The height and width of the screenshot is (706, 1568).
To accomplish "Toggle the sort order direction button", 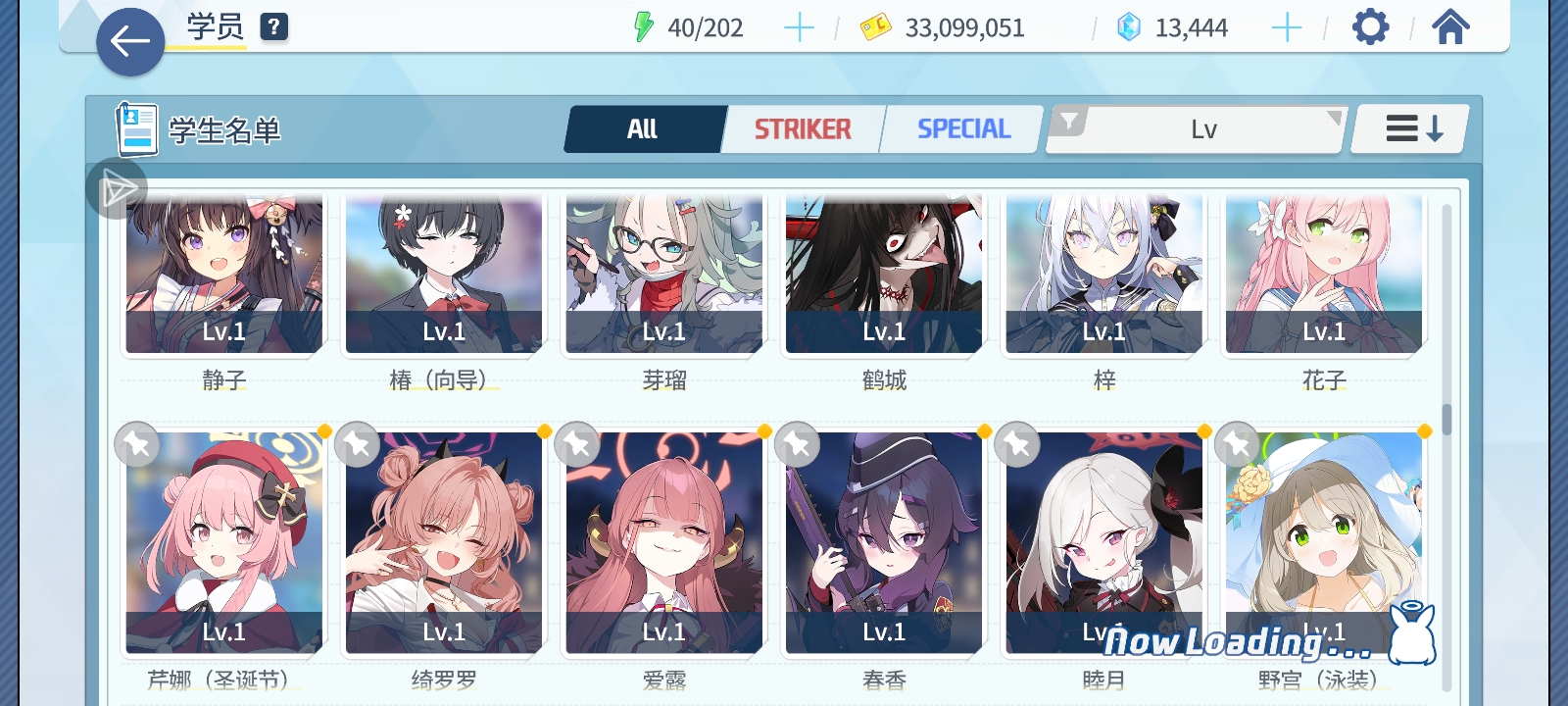I will coord(1411,128).
